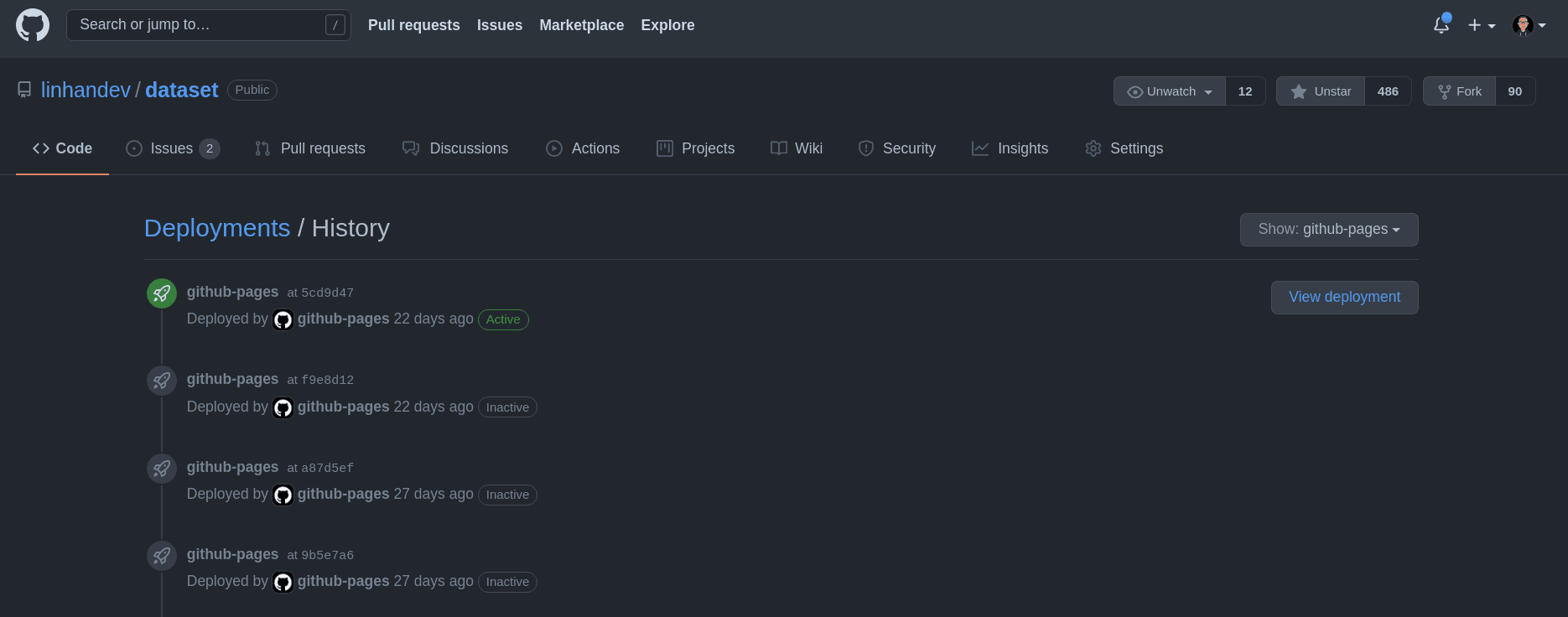Unstar the dataset repository
1568x617 pixels.
(1321, 91)
